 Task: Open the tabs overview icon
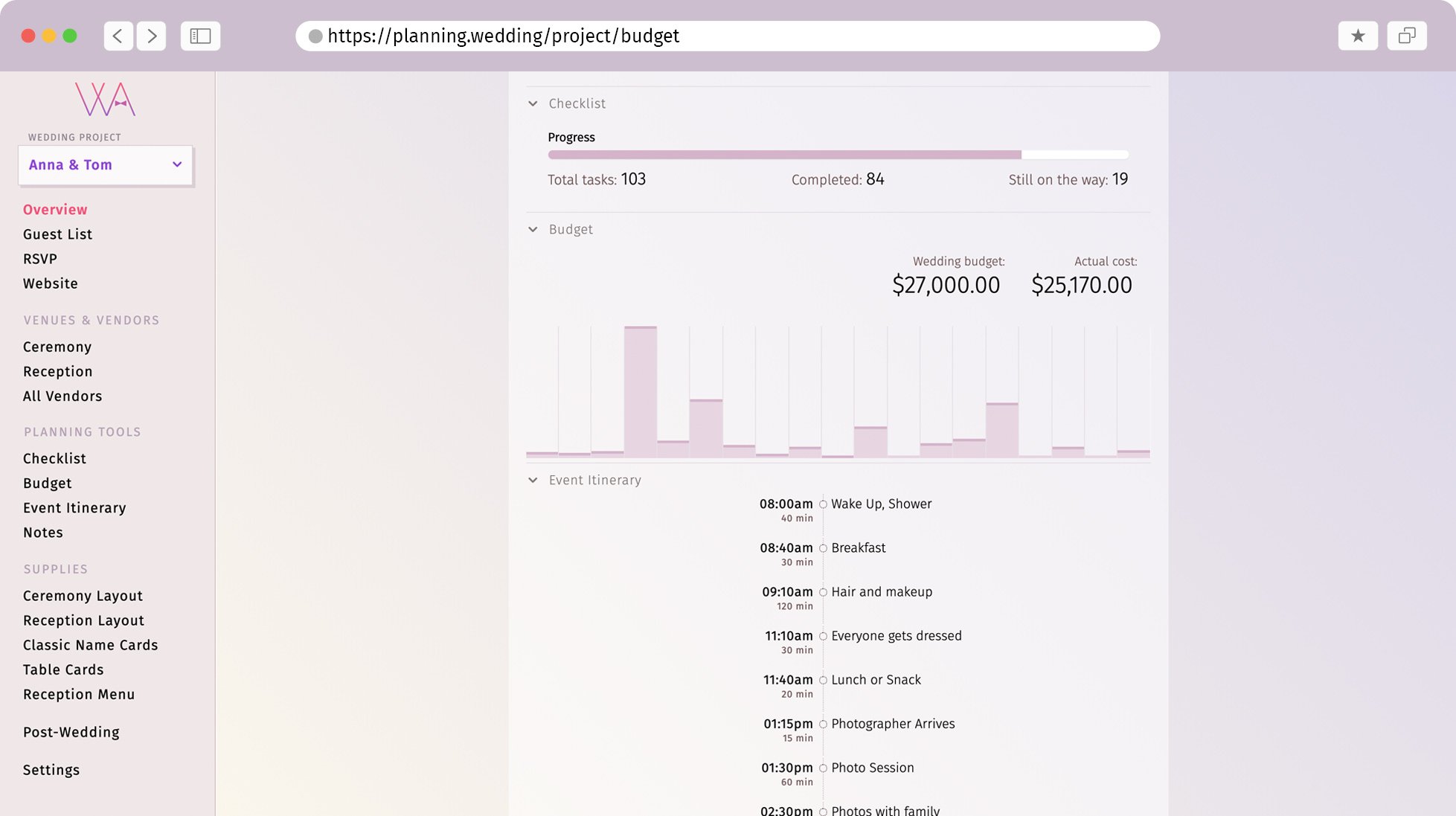click(1406, 36)
